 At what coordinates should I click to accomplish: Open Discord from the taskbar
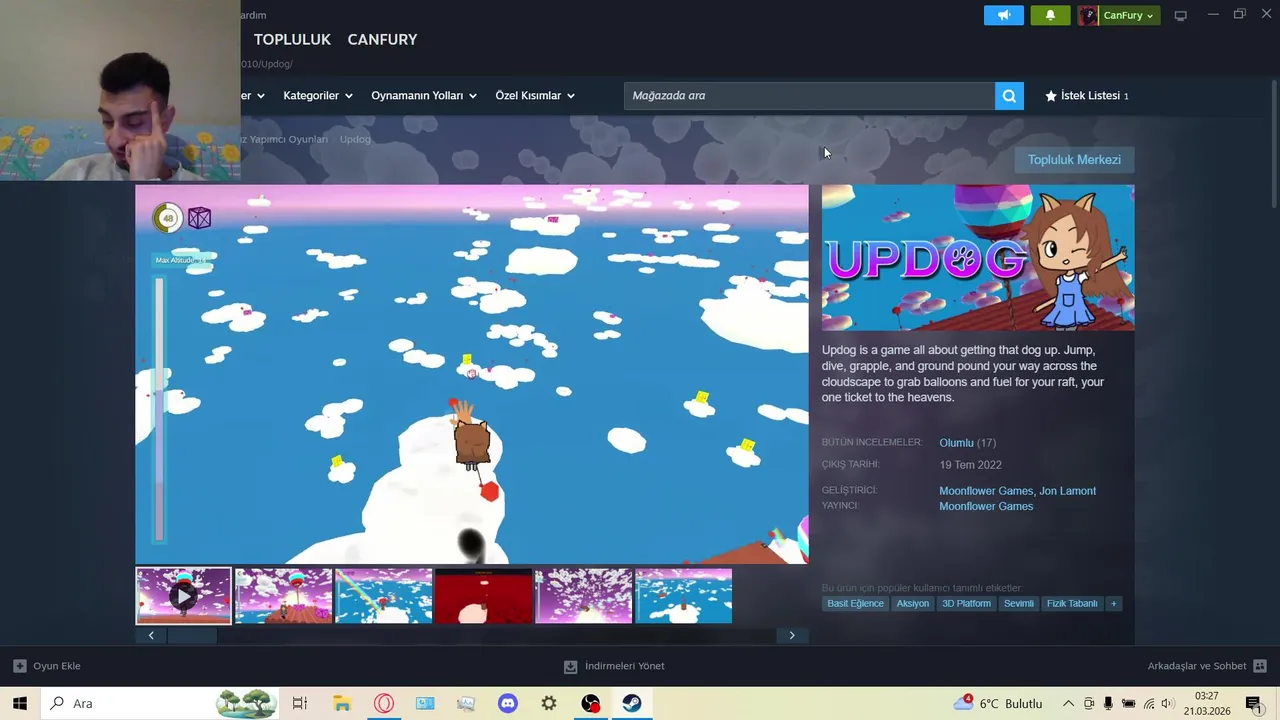click(508, 703)
